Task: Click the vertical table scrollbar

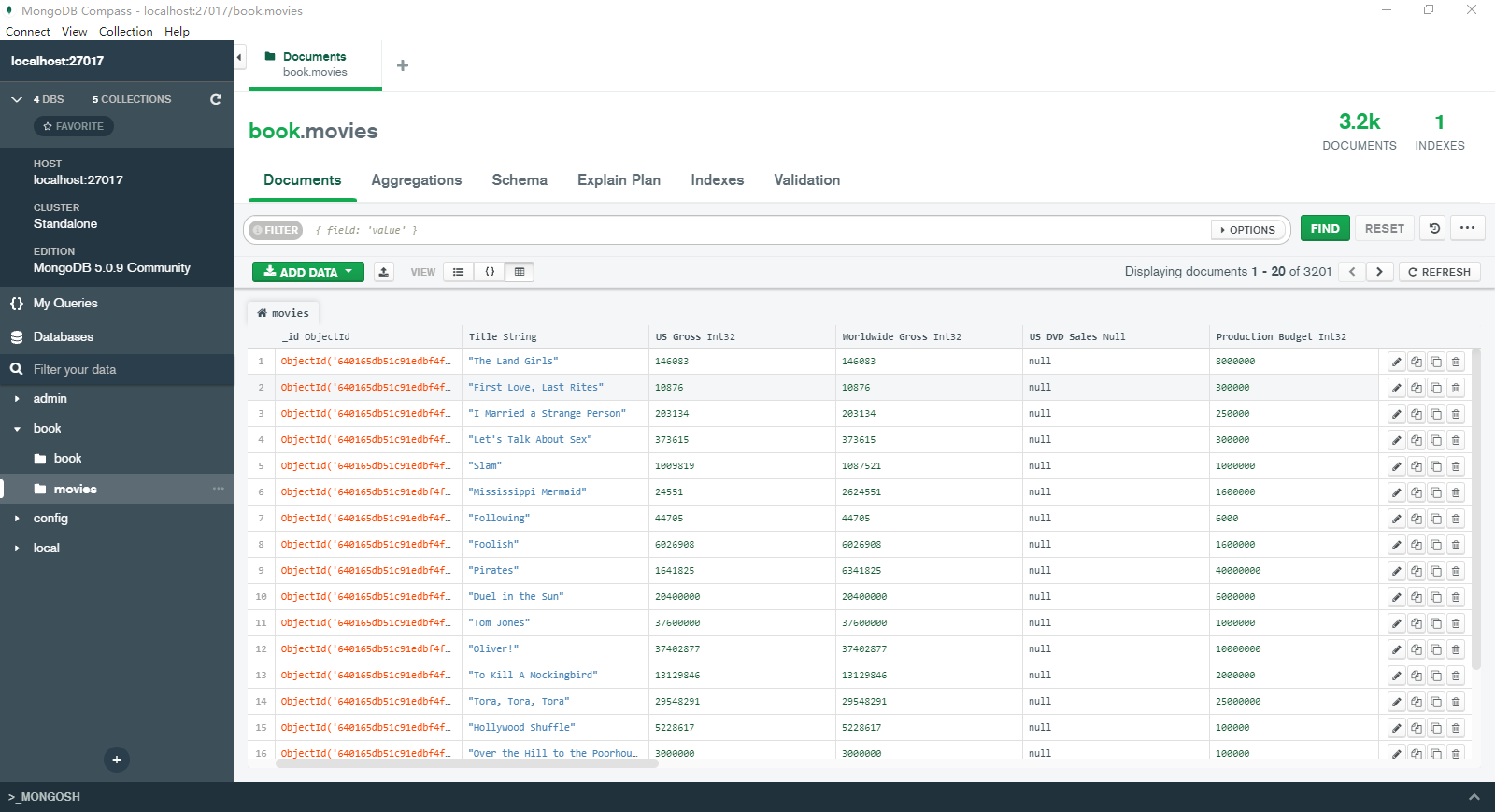Action: click(x=1476, y=509)
